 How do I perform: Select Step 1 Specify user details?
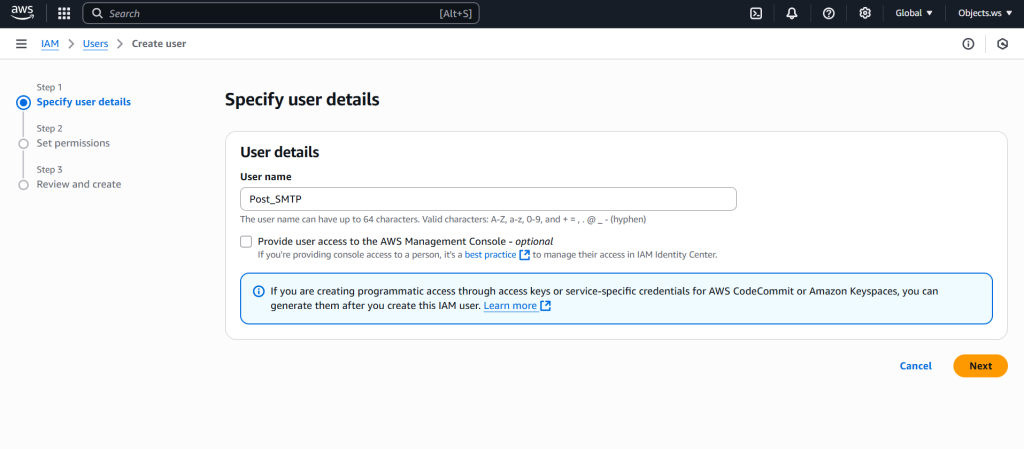[83, 102]
